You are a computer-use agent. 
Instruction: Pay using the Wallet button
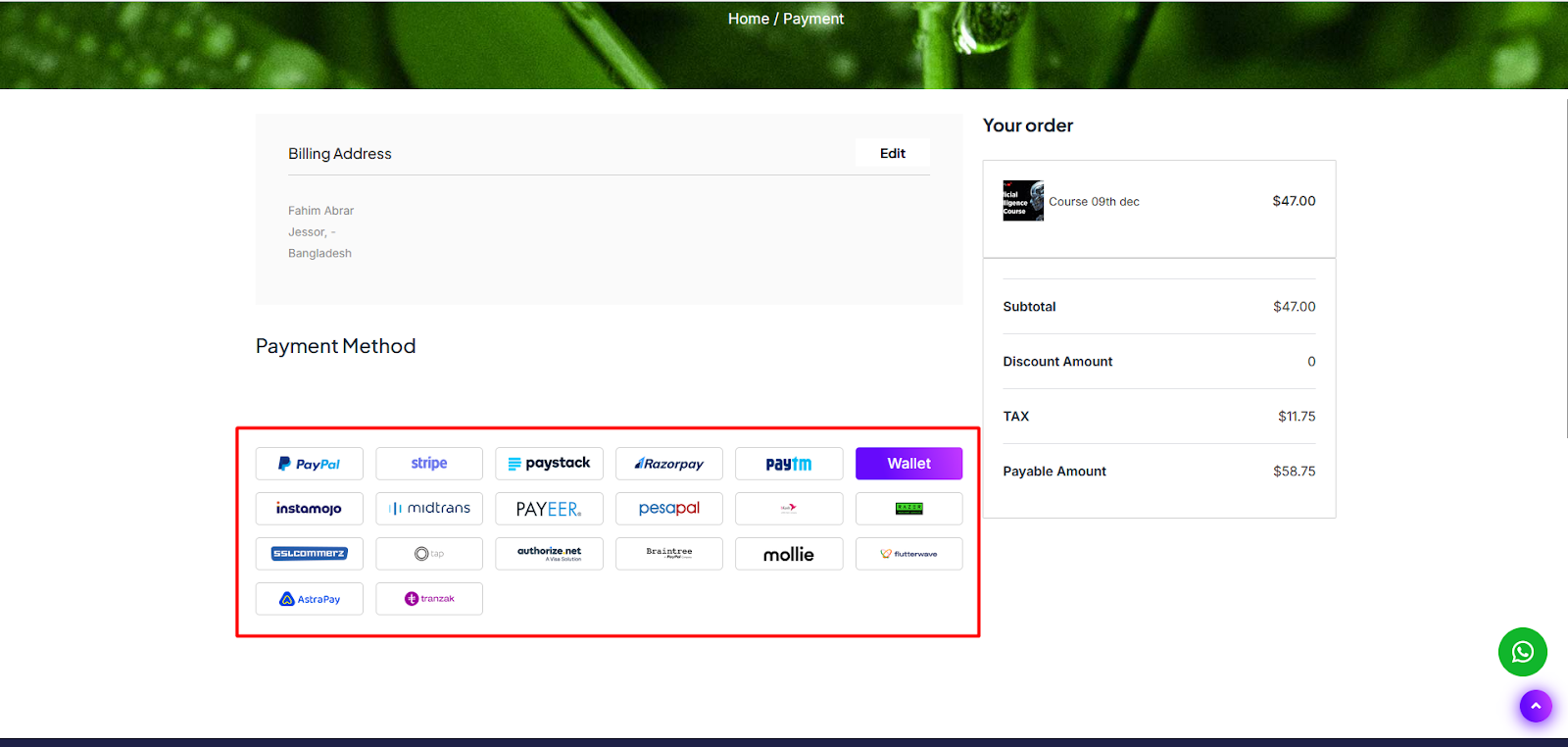click(x=909, y=464)
